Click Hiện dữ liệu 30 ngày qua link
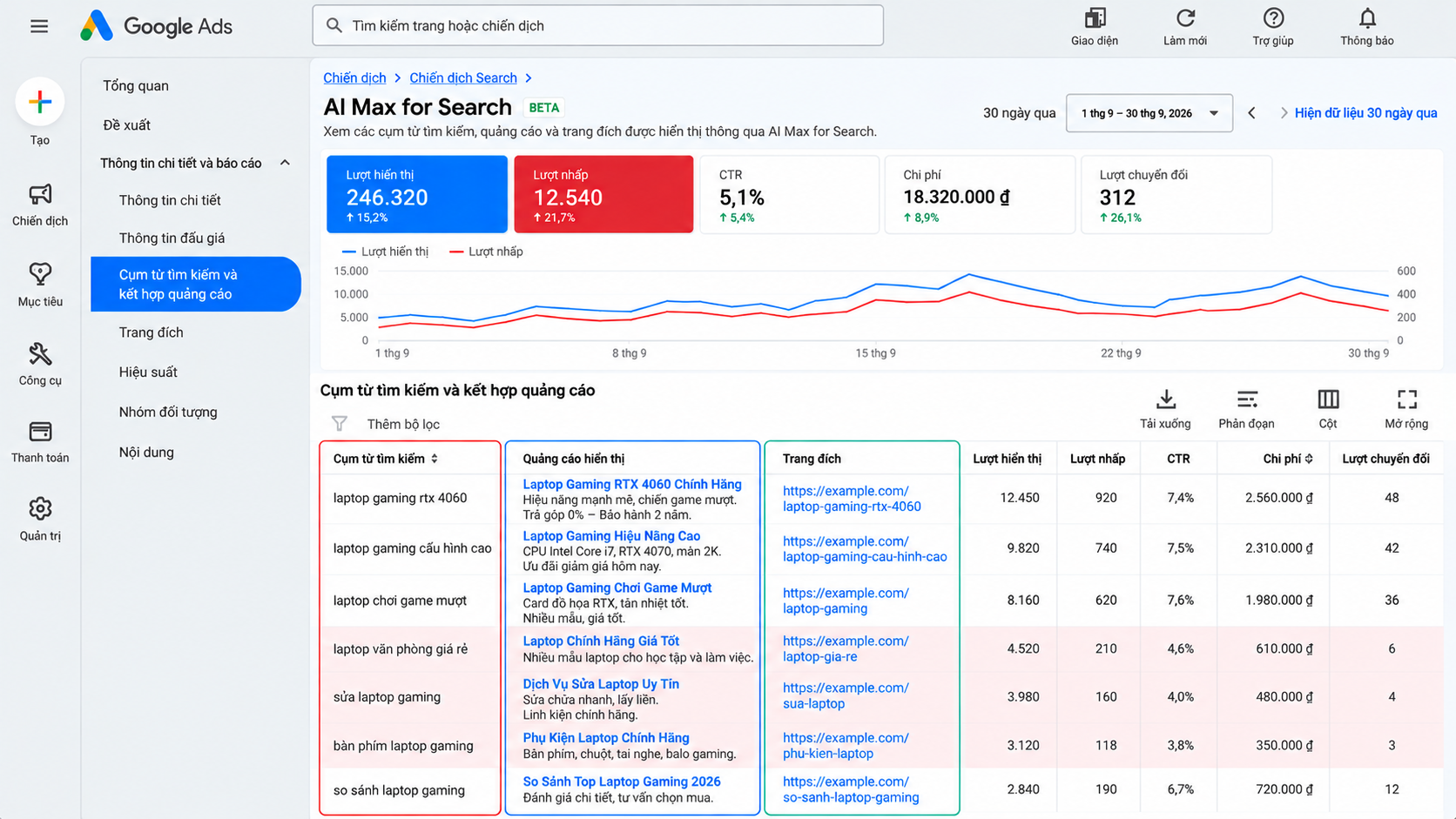Viewport: 1456px width, 819px height. pos(1365,113)
